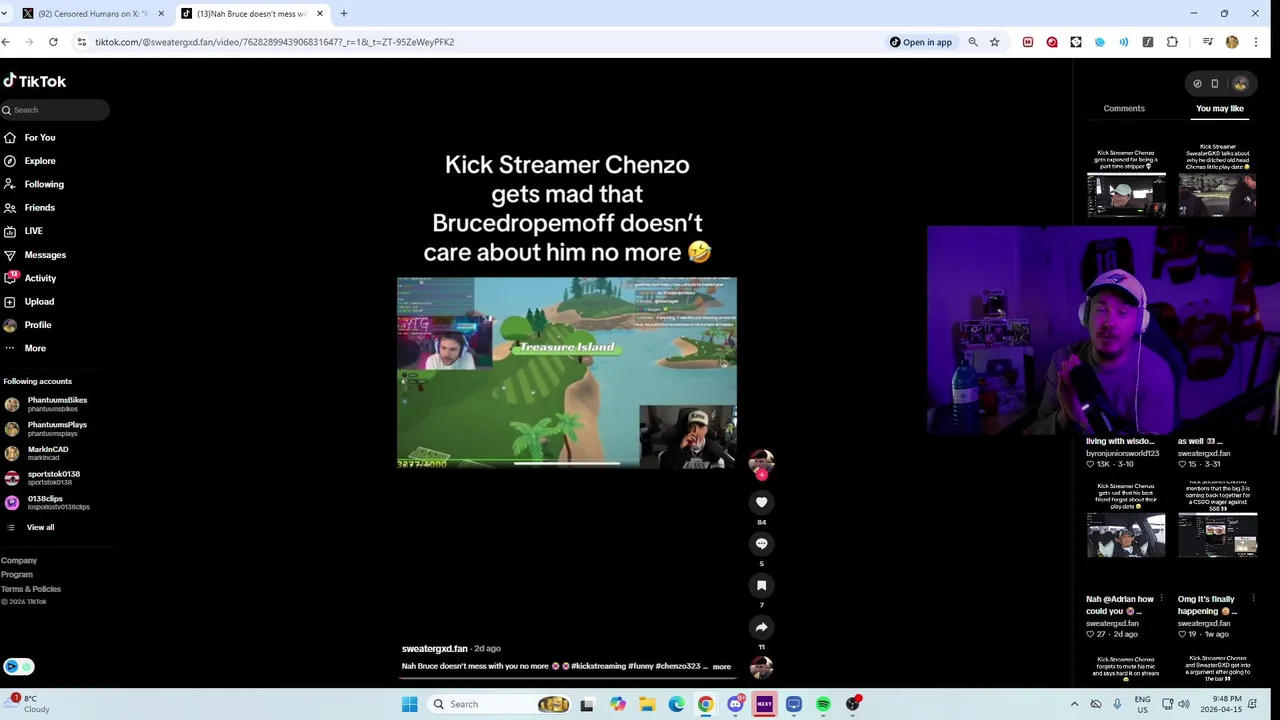This screenshot has width=1280, height=720.
Task: Open Chrome extensions puzzle icon
Action: (1172, 42)
